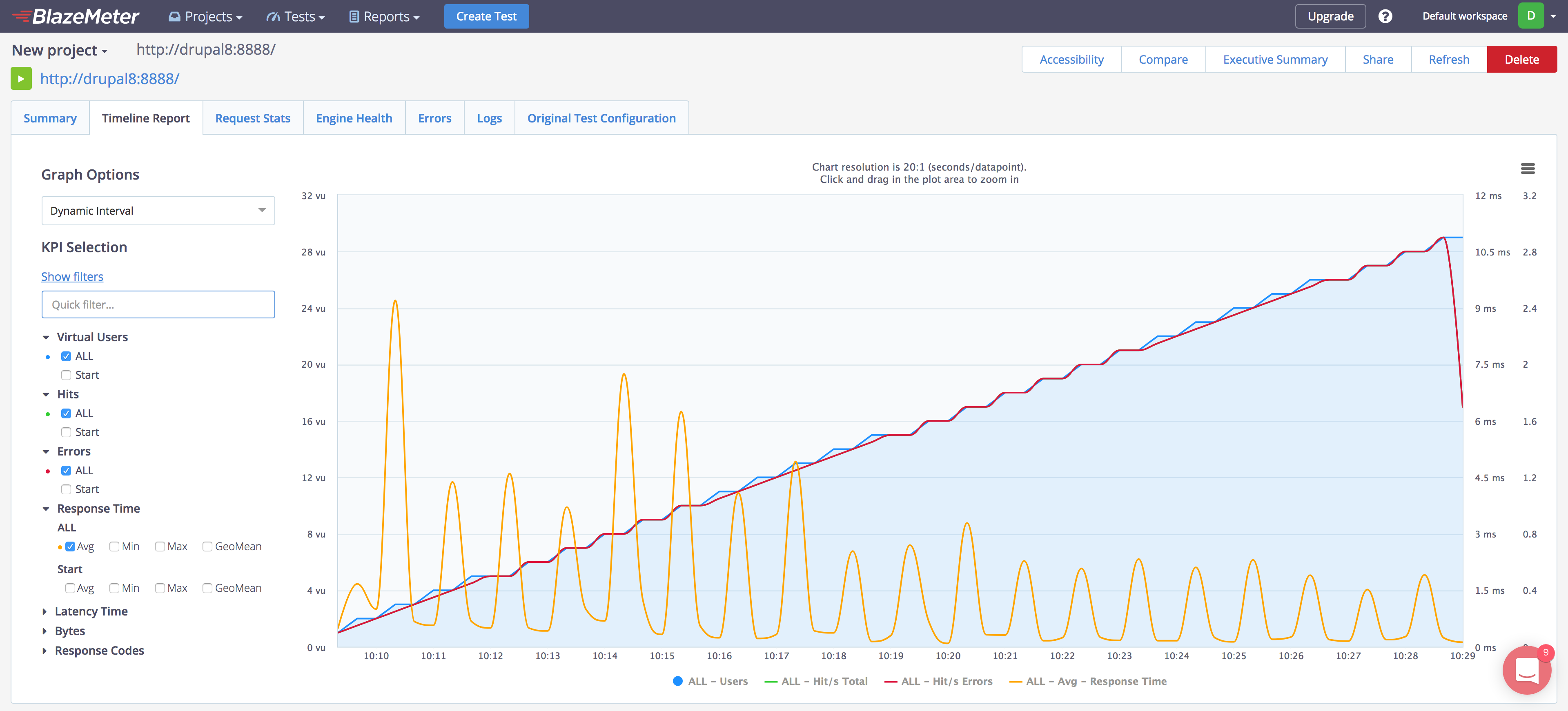
Task: Uncheck ALL under Virtual Users
Action: point(66,356)
